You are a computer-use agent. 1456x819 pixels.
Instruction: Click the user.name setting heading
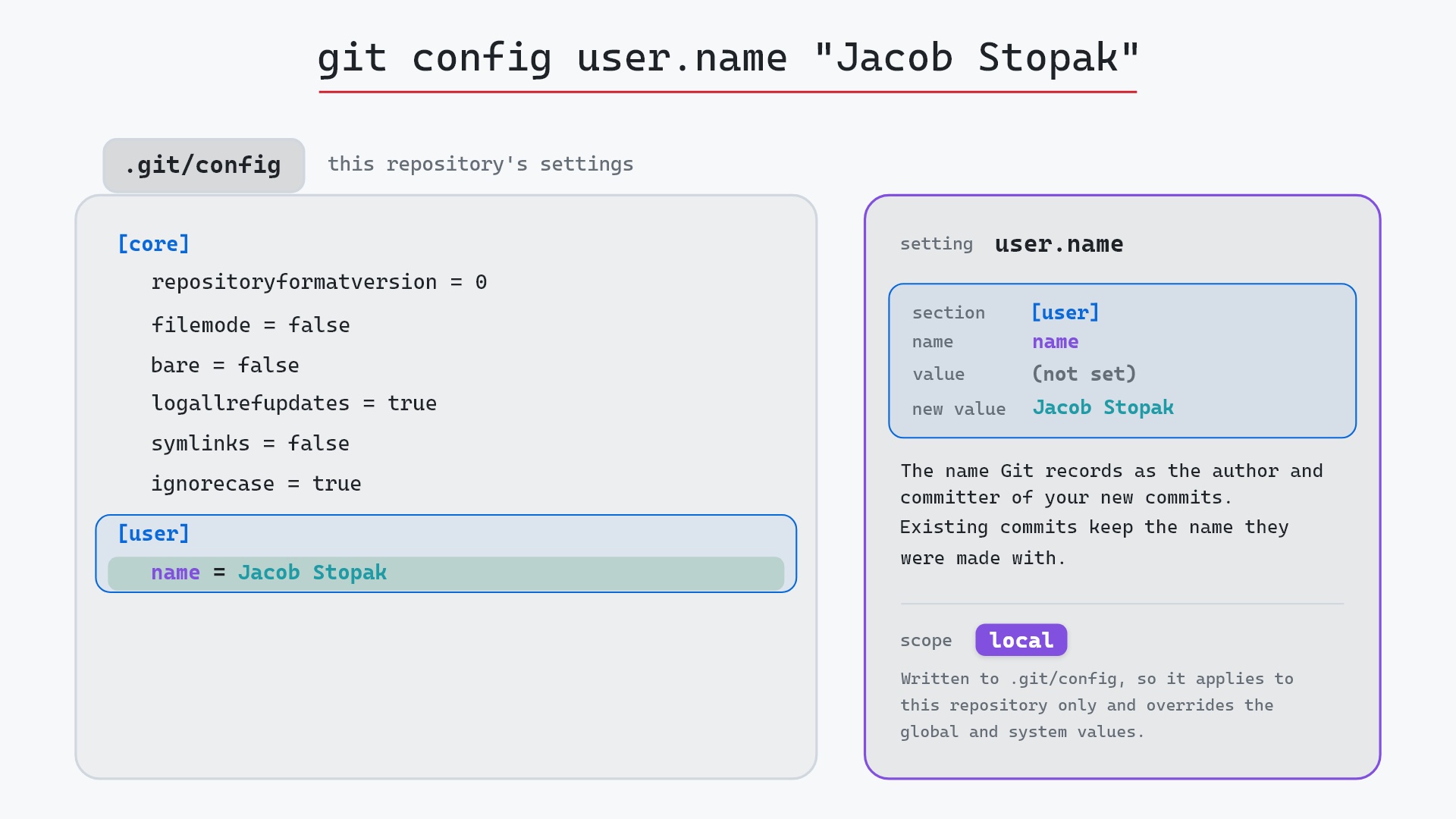(1059, 244)
